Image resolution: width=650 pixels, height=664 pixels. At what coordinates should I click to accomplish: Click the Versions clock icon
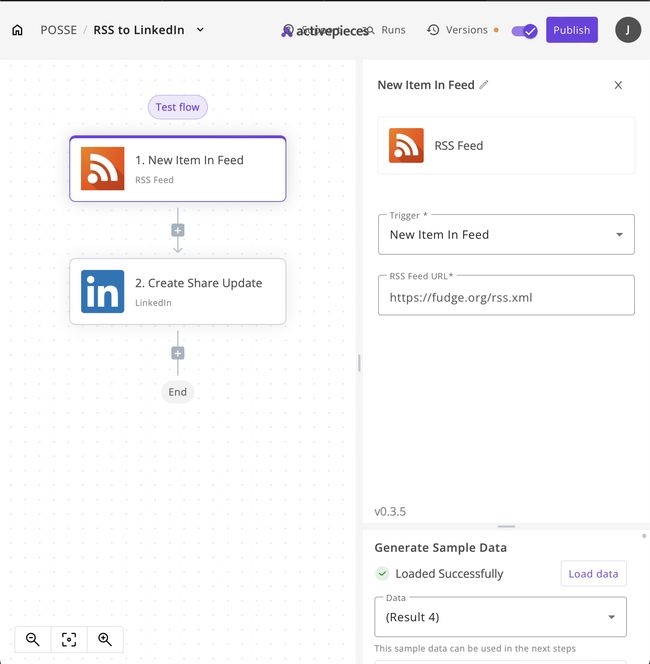[433, 30]
